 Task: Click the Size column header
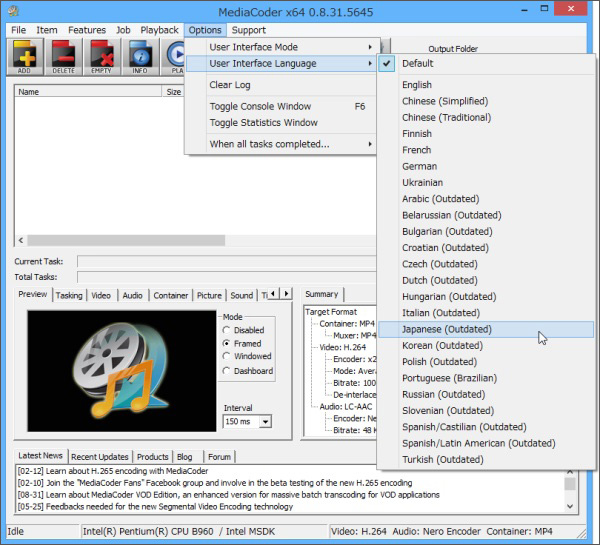click(174, 92)
